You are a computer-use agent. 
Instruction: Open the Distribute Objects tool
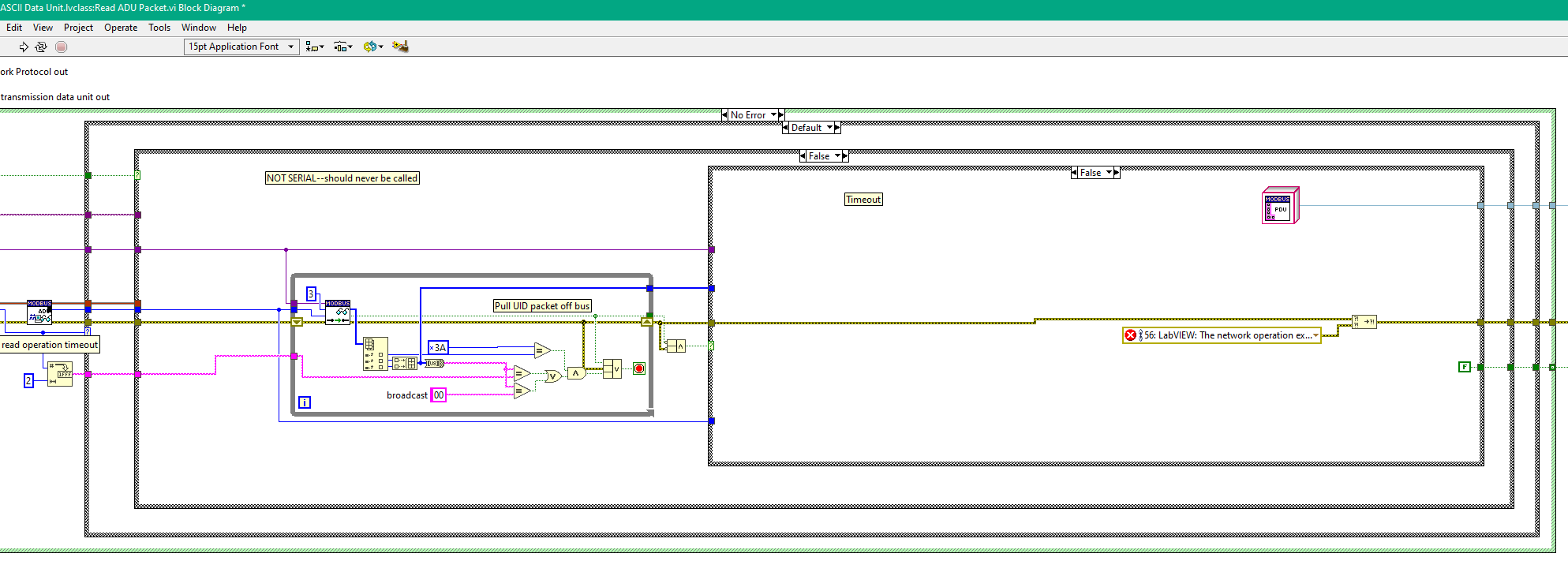point(342,47)
